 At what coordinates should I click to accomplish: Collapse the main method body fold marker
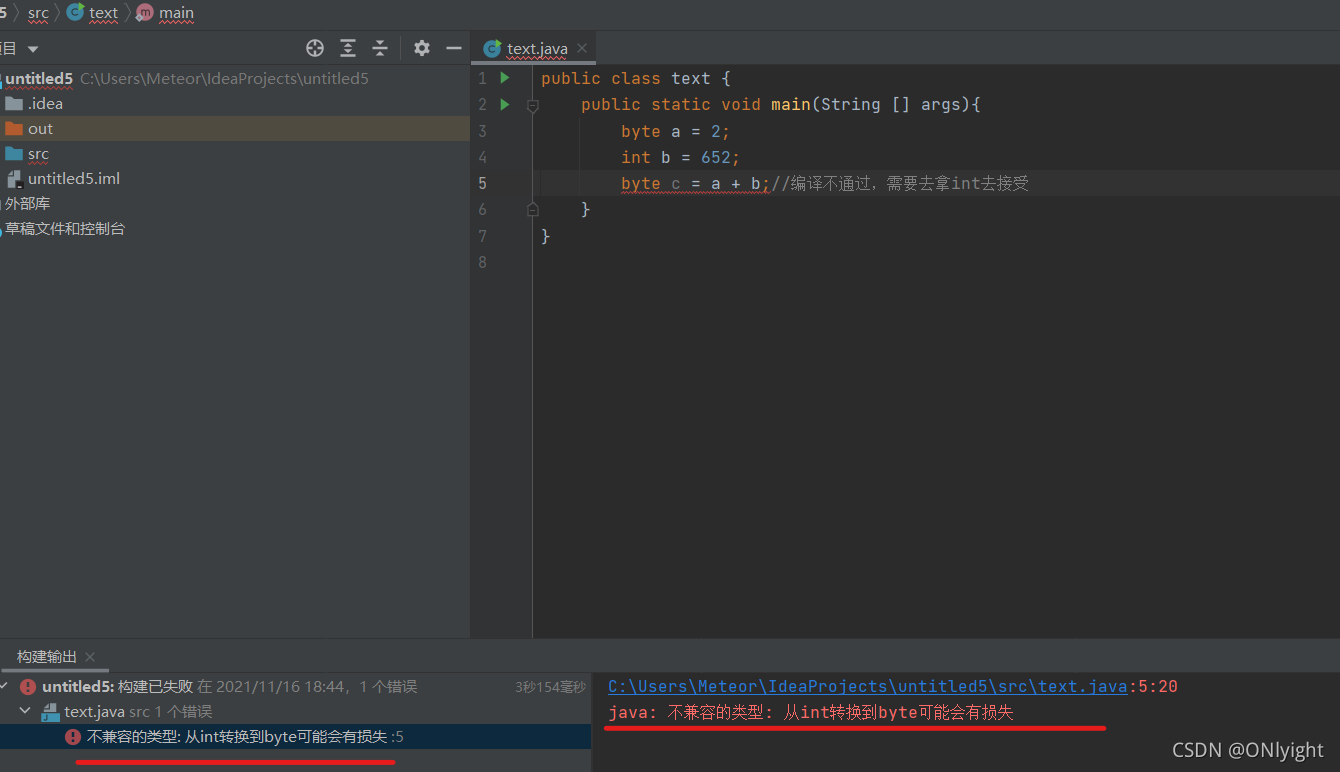(x=532, y=104)
